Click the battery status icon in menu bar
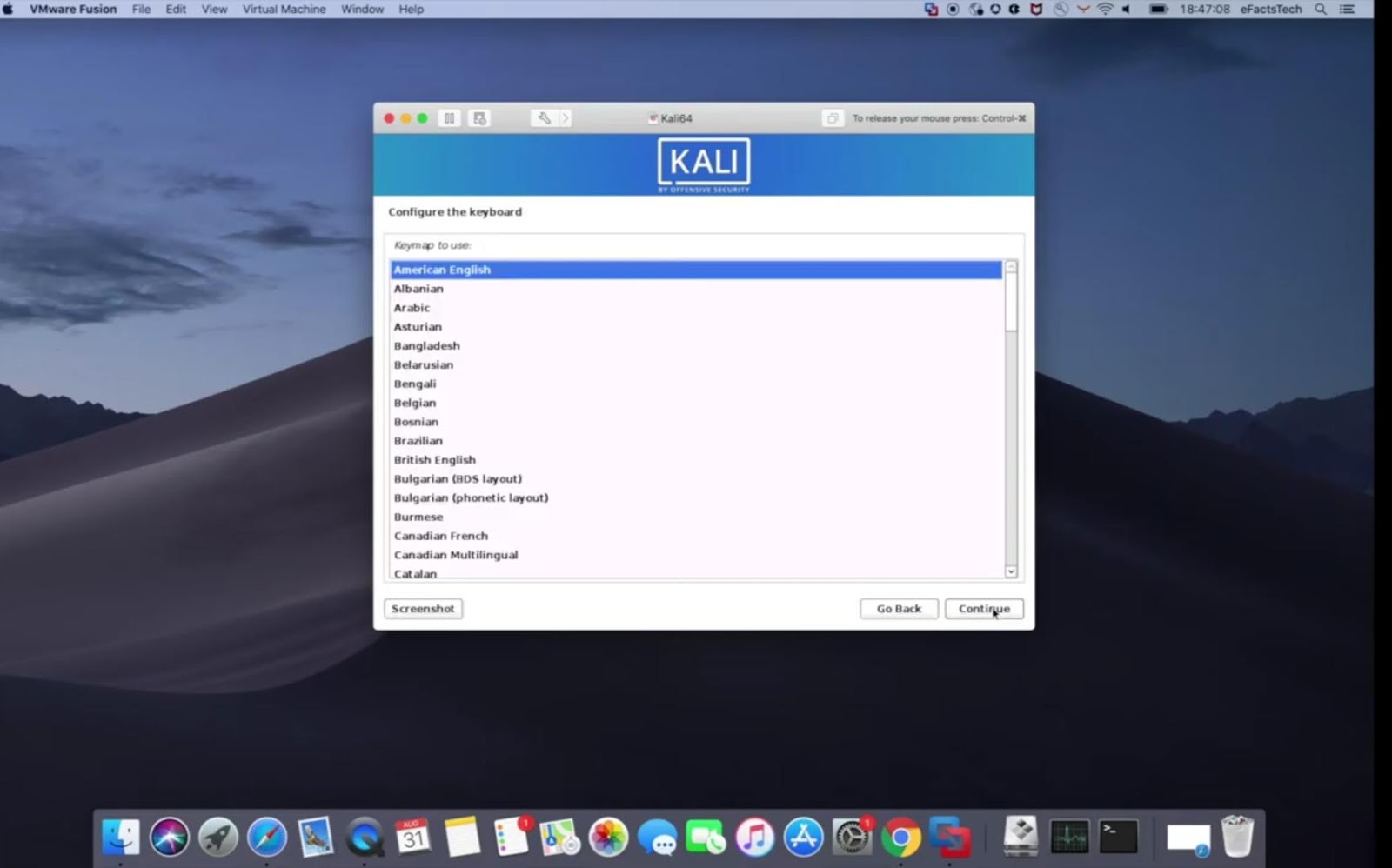This screenshot has width=1392, height=868. (x=1159, y=10)
